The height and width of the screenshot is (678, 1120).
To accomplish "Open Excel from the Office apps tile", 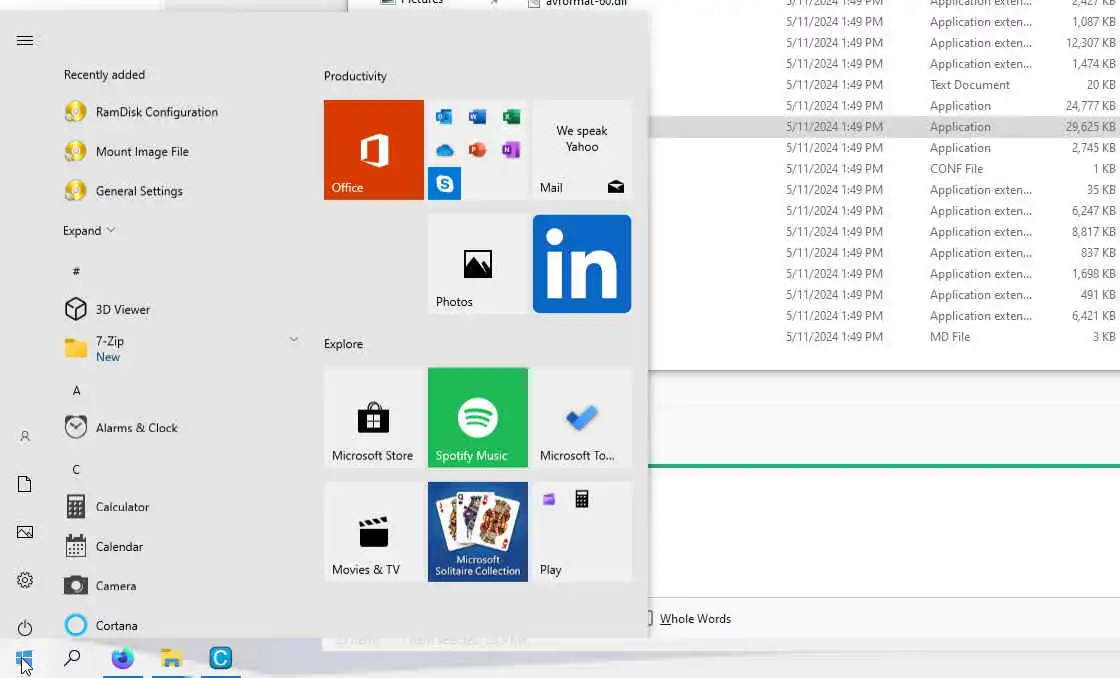I will click(511, 116).
